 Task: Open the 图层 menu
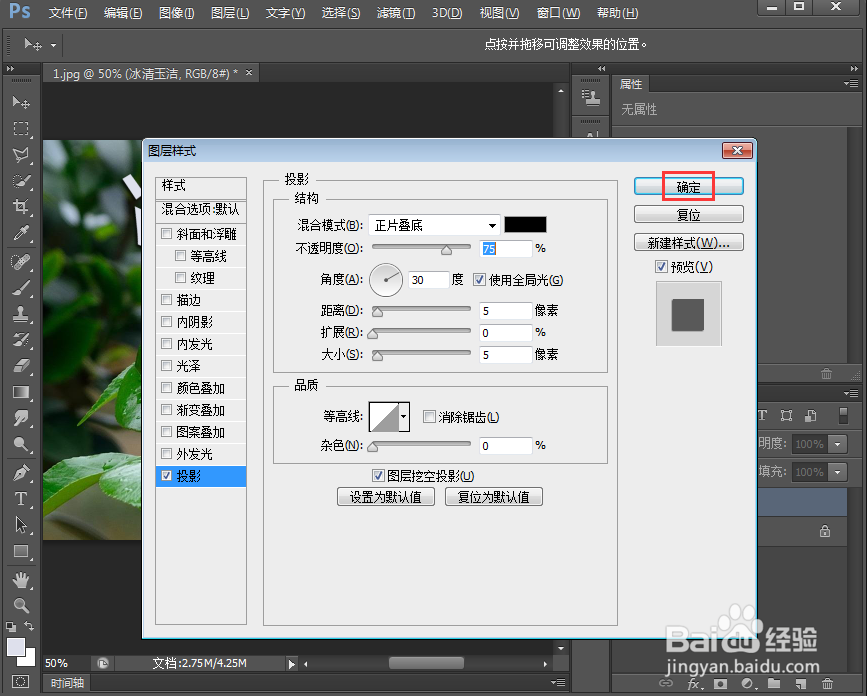click(230, 13)
